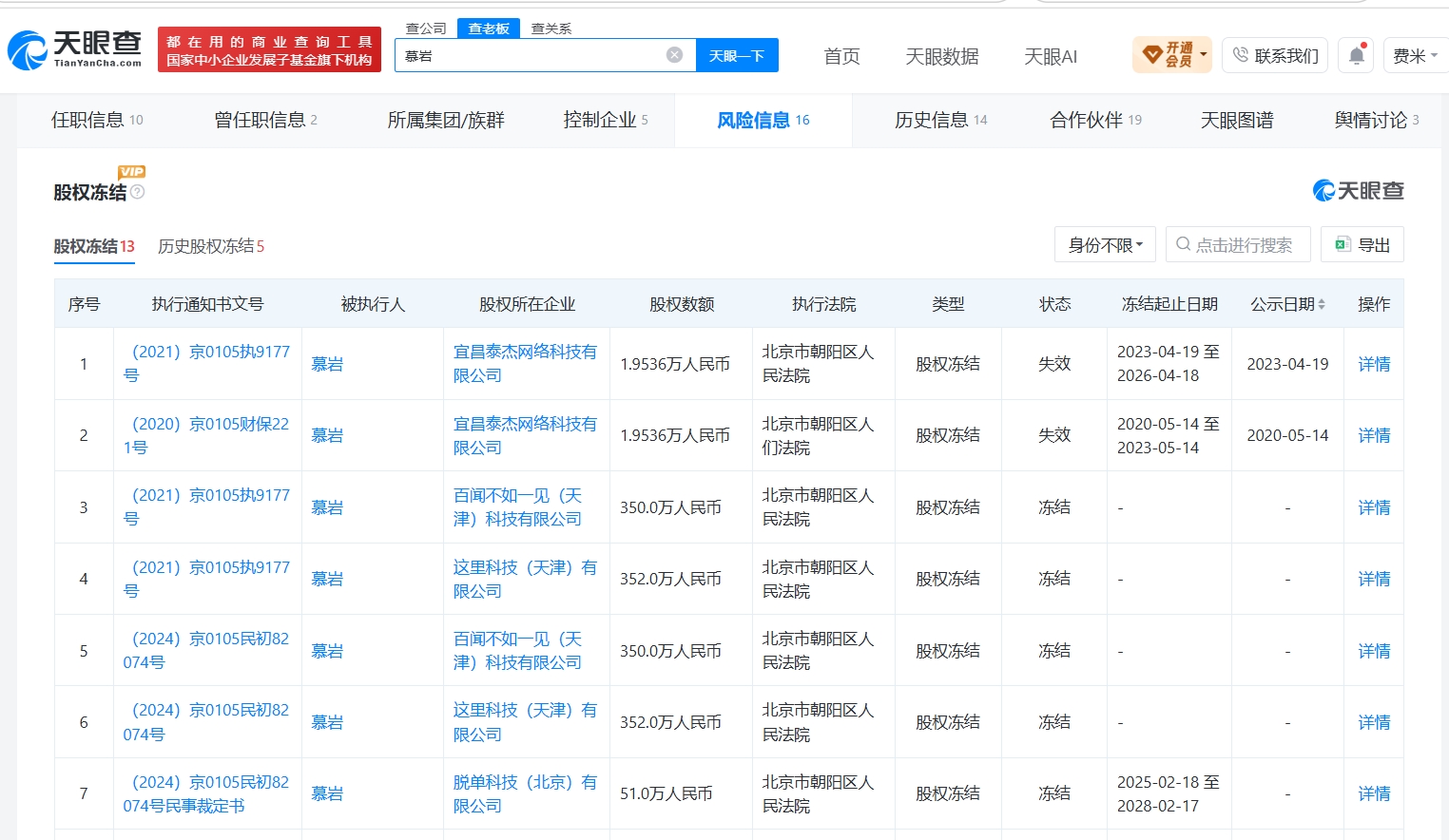Select the 查老板 search tab
The height and width of the screenshot is (840, 1449).
pos(489,29)
